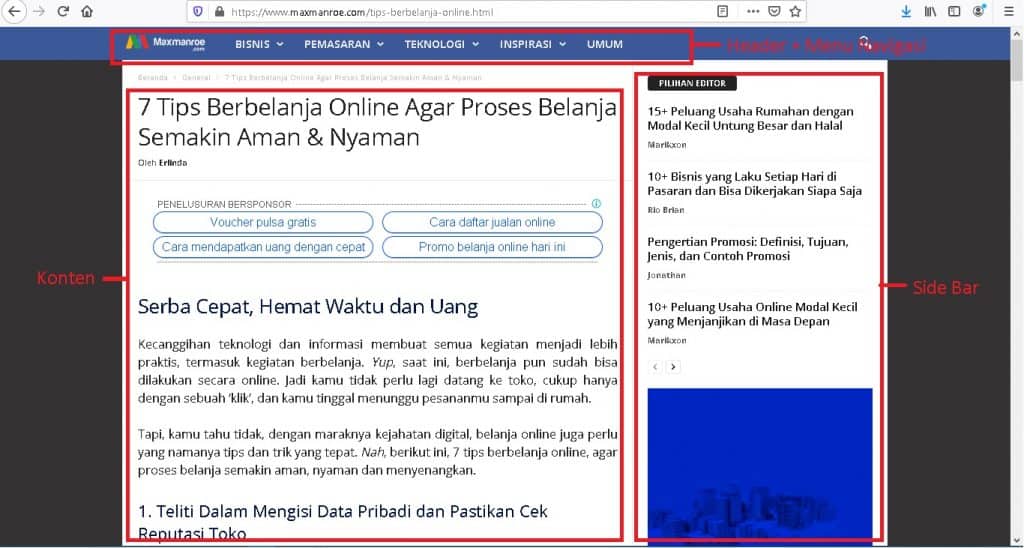Screen dimensions: 1024x548
Task: Click the ad info icon on sponsored box
Action: pyautogui.click(x=596, y=204)
